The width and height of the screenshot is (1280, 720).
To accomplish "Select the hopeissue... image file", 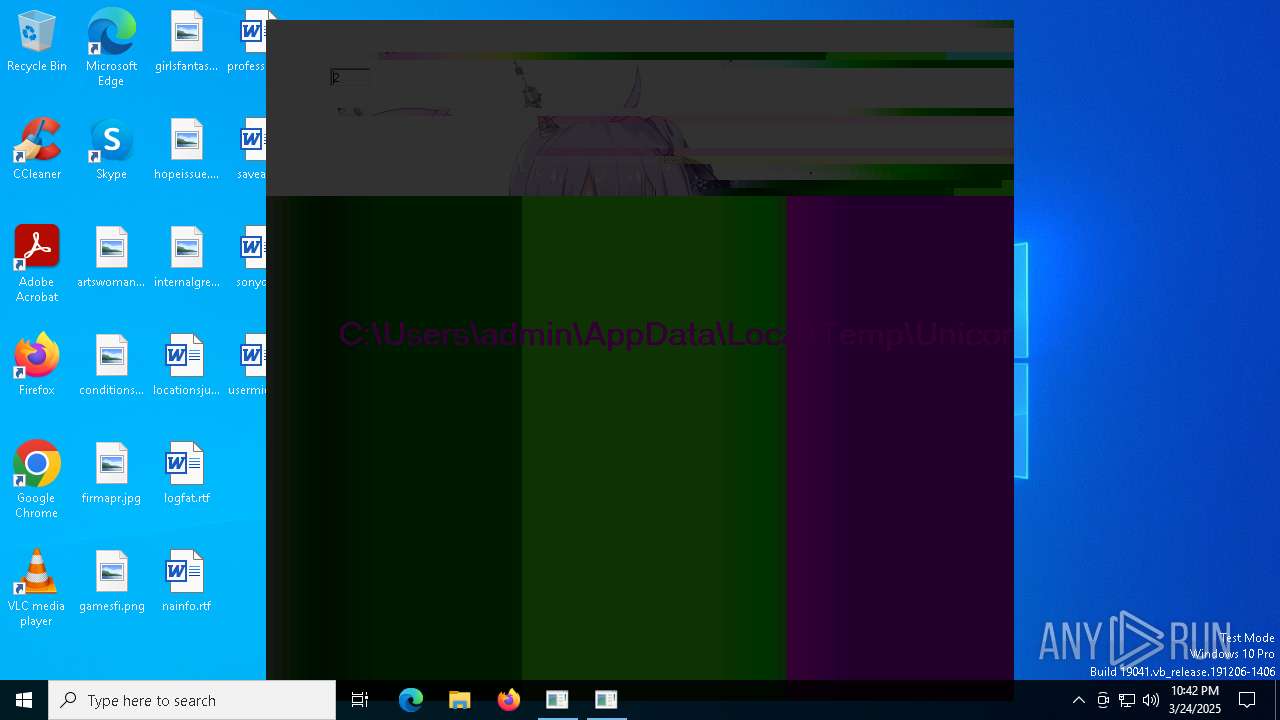I will pos(186,150).
